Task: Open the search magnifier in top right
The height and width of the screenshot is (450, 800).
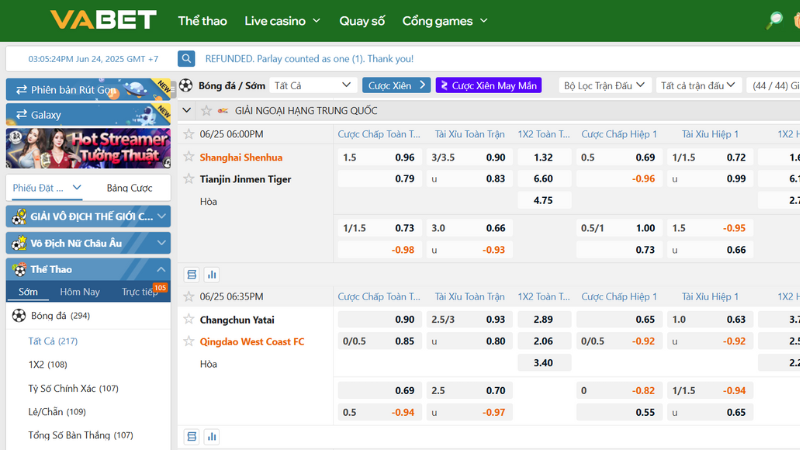Action: tap(774, 20)
